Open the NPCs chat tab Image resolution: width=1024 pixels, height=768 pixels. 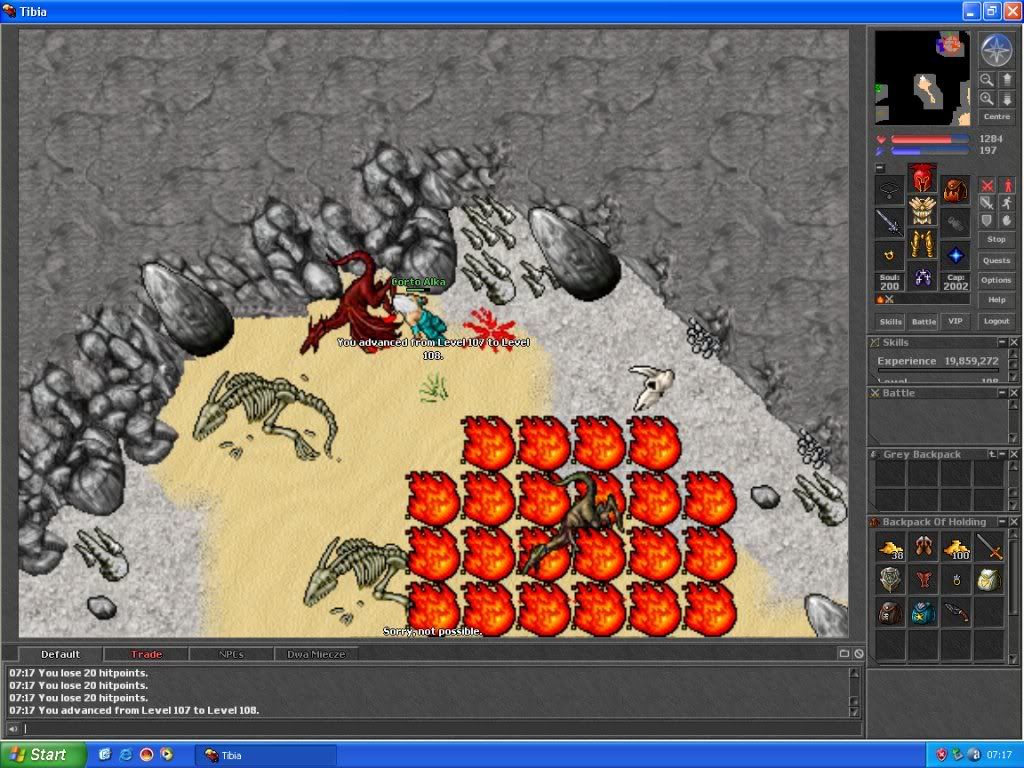click(x=231, y=654)
